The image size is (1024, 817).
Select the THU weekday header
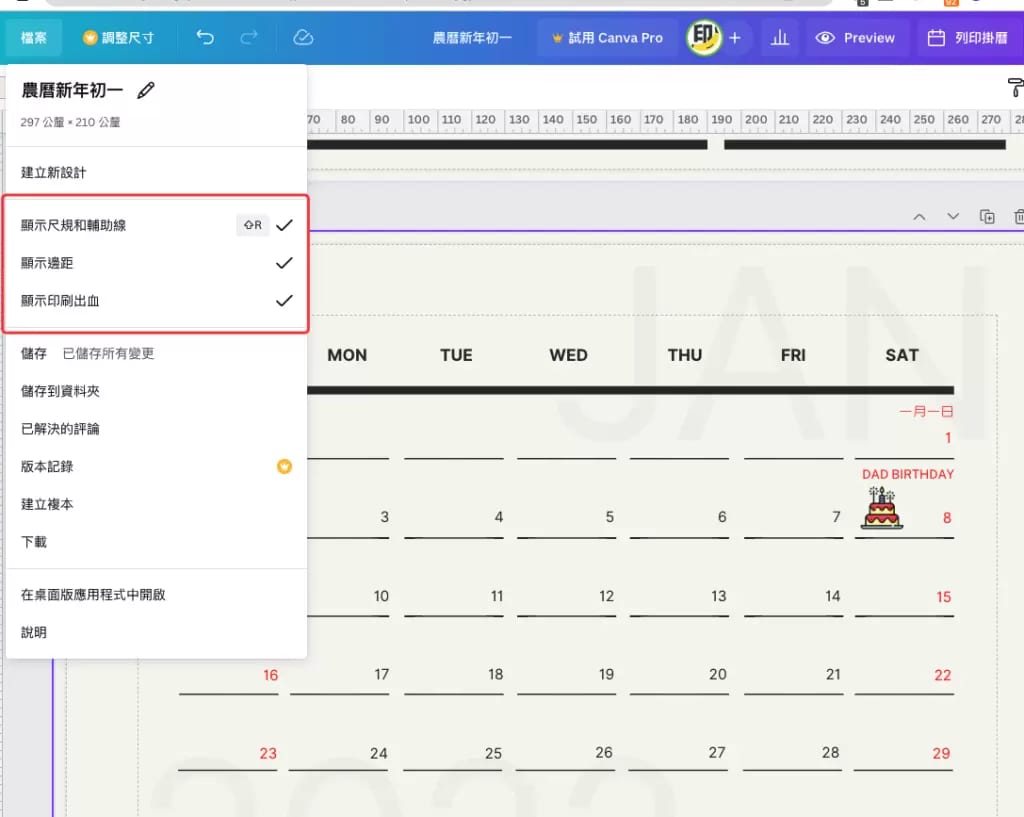coord(684,355)
